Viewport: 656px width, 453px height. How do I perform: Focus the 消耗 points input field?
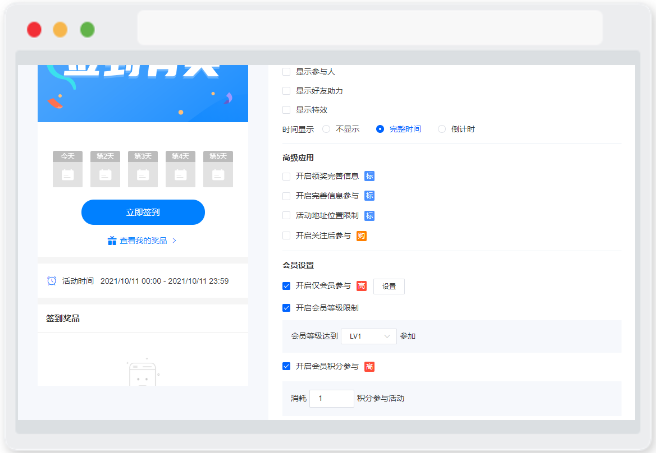(x=332, y=398)
